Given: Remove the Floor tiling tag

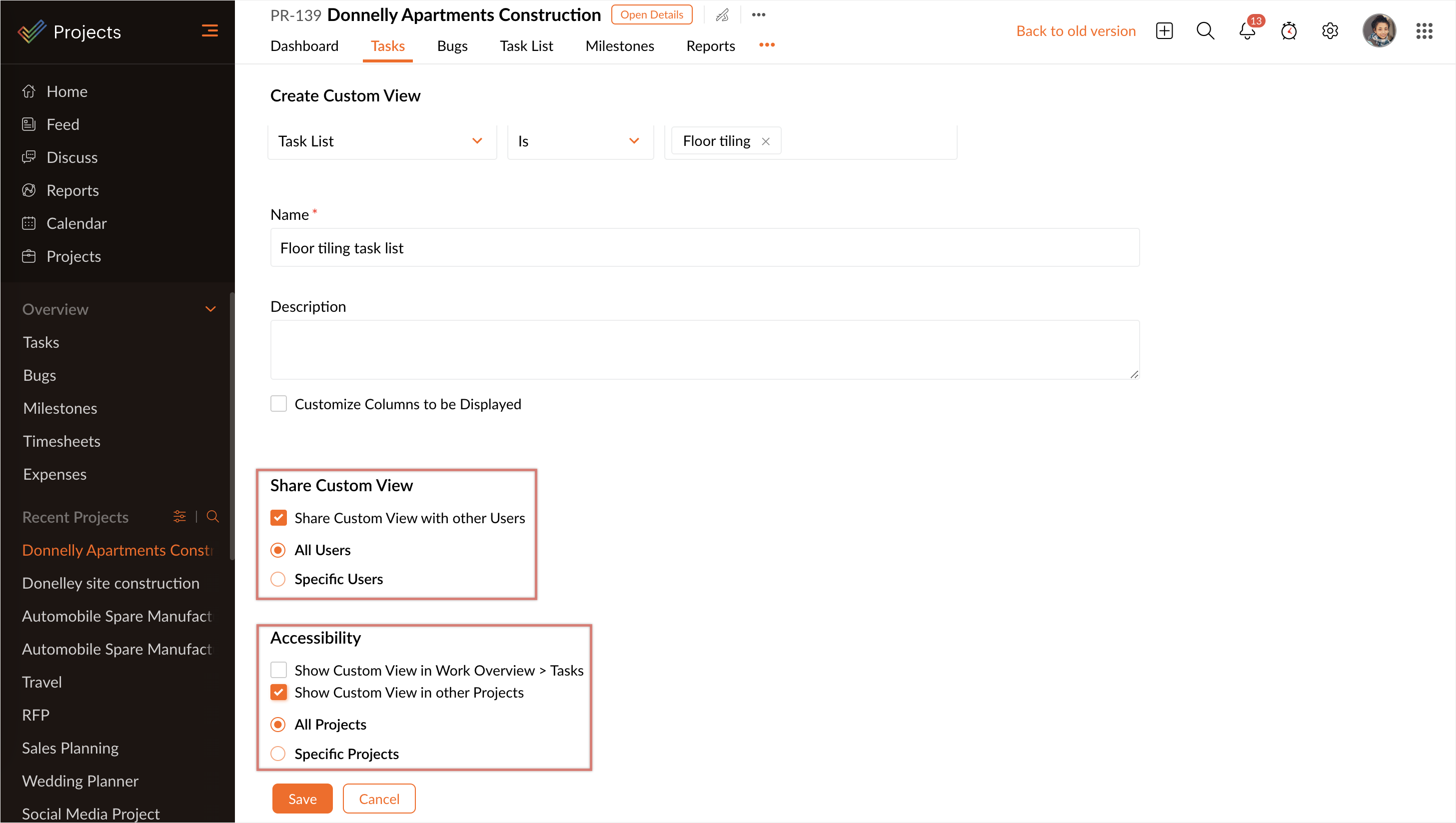Looking at the screenshot, I should coord(766,141).
